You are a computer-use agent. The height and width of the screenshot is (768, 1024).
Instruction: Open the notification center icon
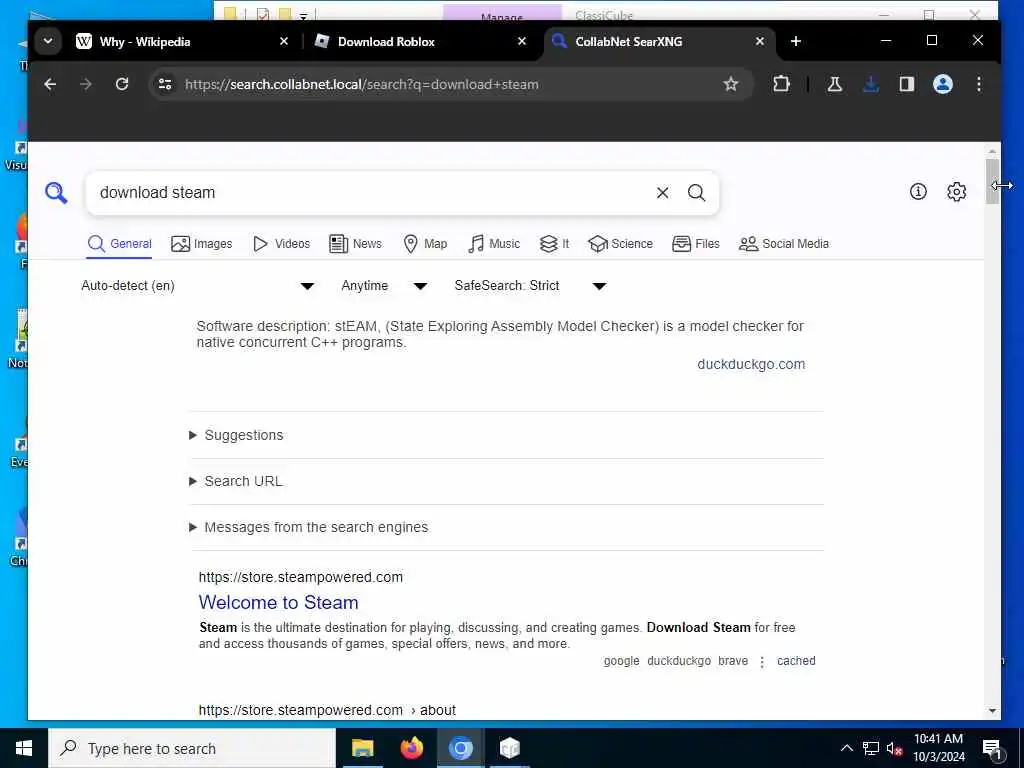[x=992, y=749]
